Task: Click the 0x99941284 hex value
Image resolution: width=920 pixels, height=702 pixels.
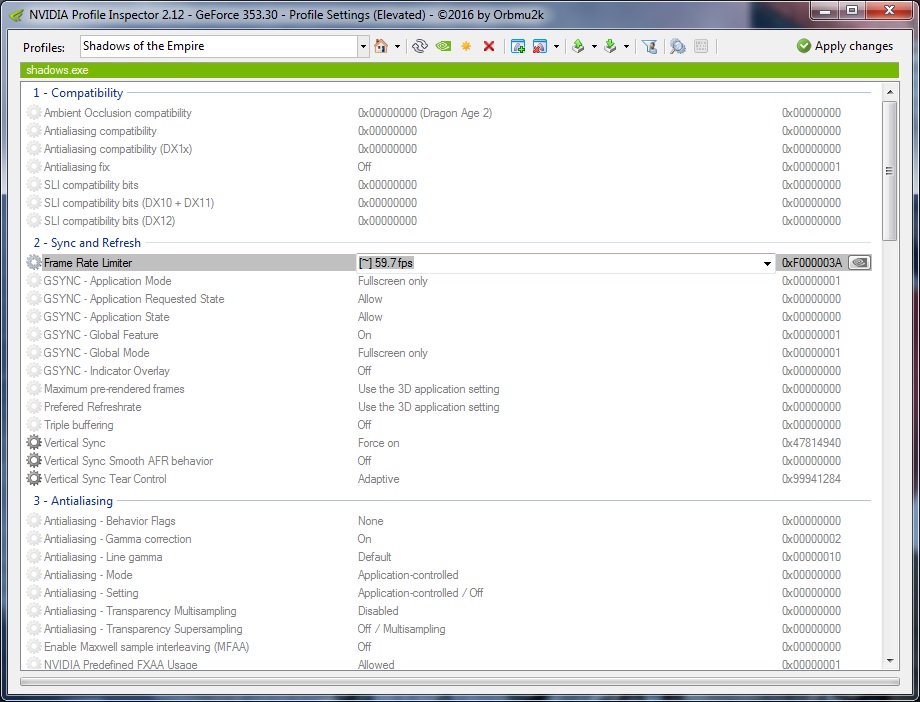Action: pos(811,479)
